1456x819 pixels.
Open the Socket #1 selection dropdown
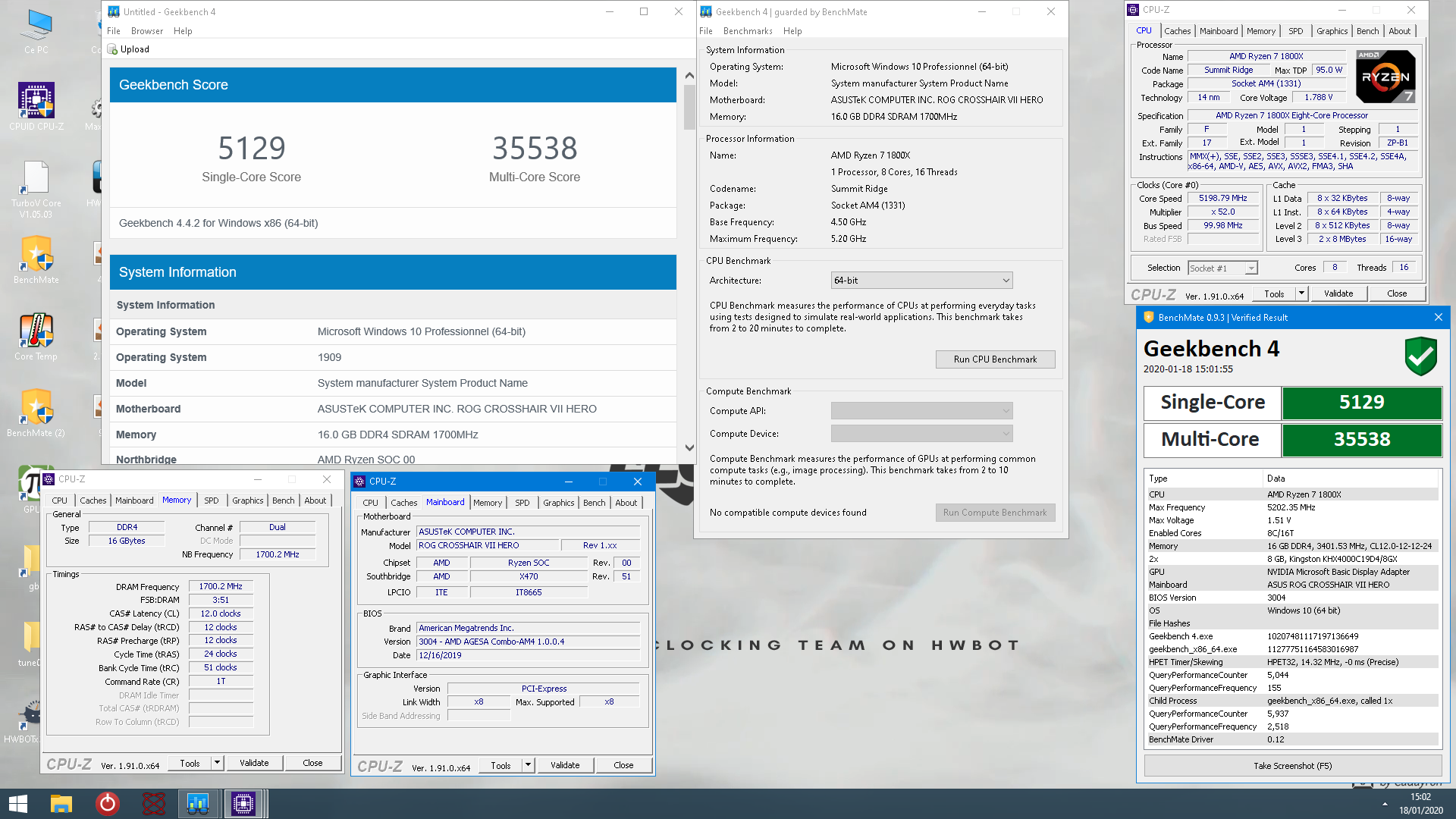(1222, 268)
